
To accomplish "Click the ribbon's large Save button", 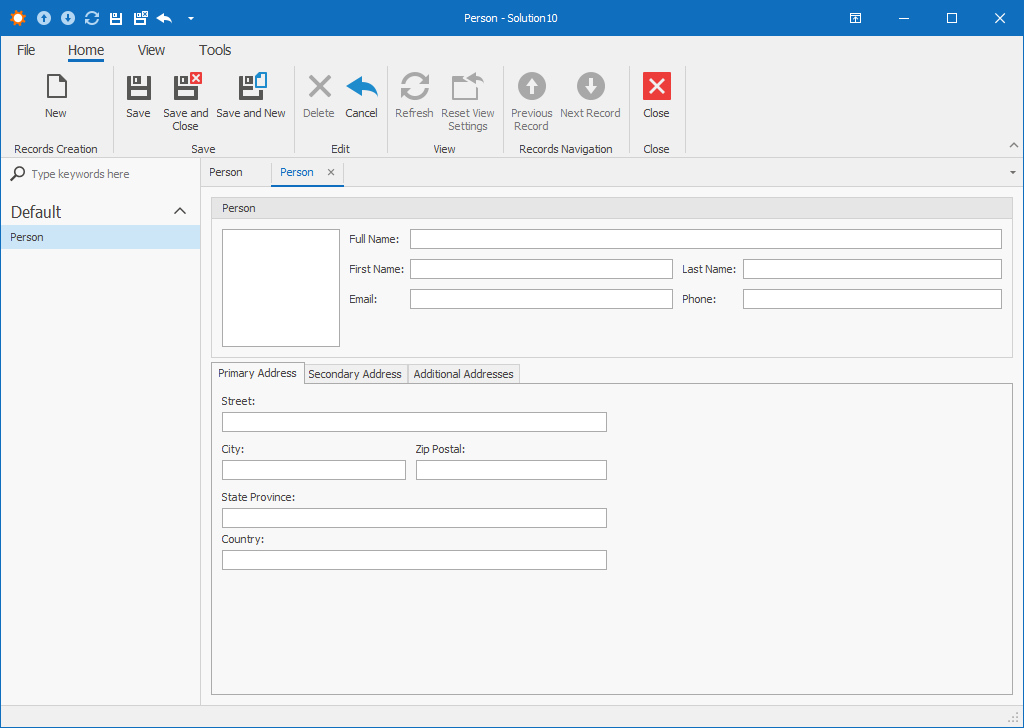I will (x=138, y=96).
